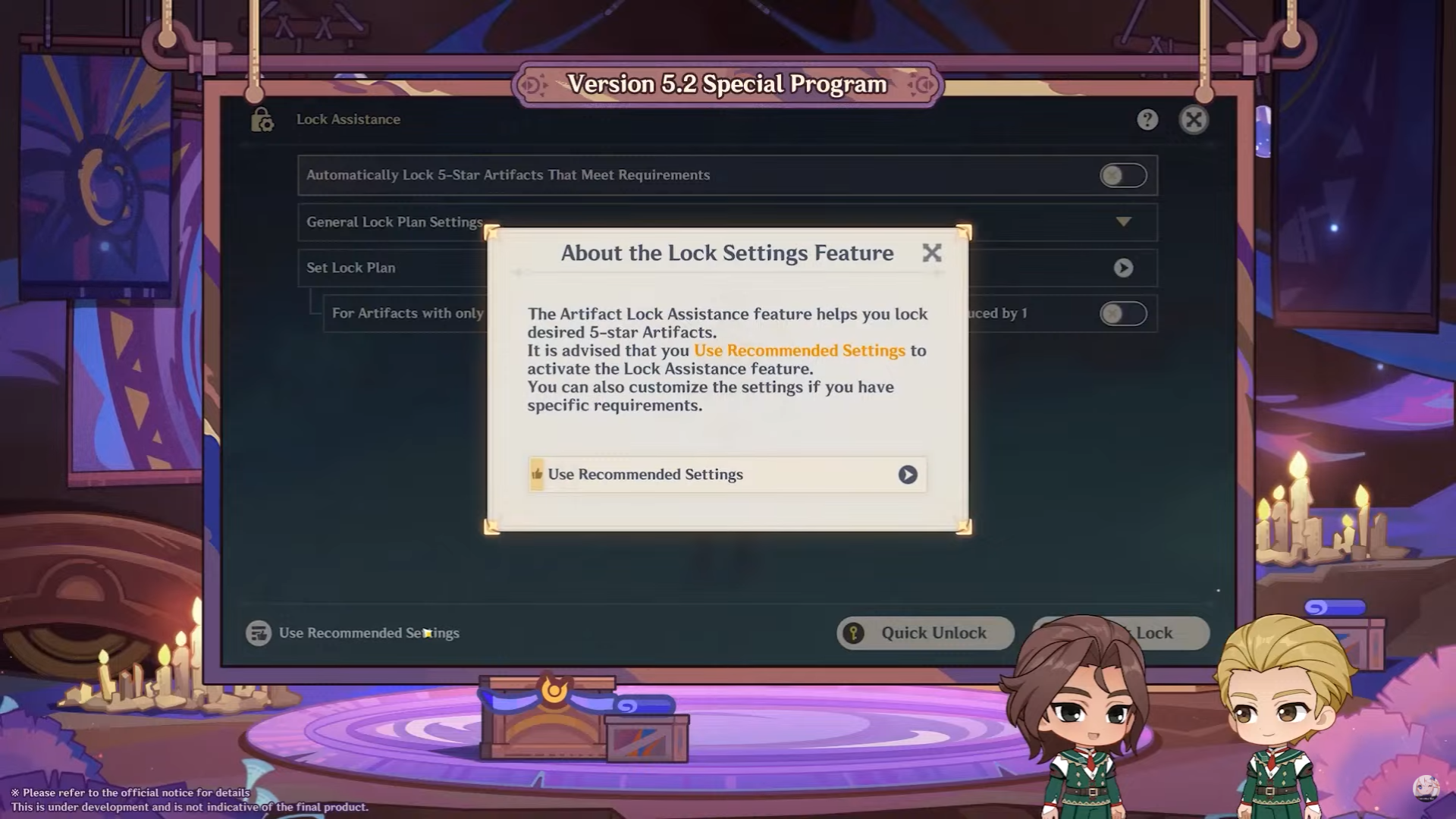Click the Set Lock Plan arrow icon
This screenshot has width=1456, height=819.
tap(1124, 267)
